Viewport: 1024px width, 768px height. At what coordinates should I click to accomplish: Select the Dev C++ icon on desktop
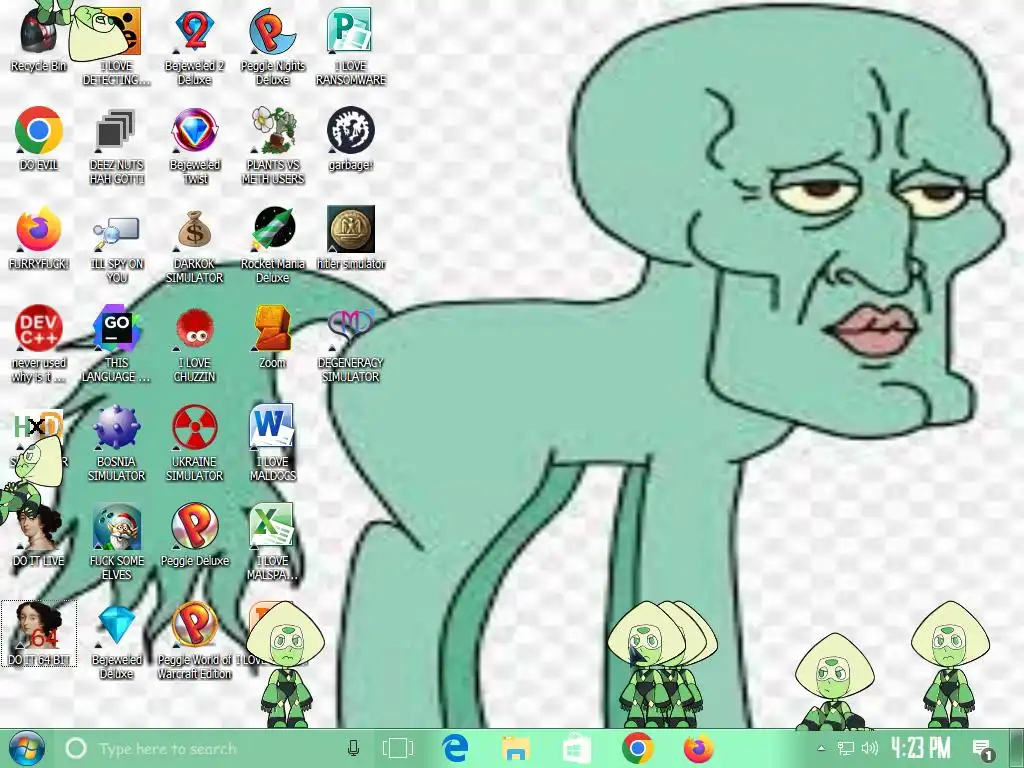39,344
